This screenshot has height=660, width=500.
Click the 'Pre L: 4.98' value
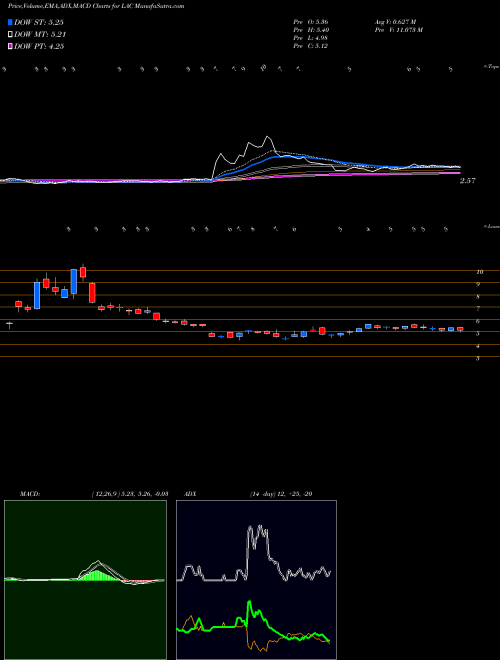coord(311,38)
